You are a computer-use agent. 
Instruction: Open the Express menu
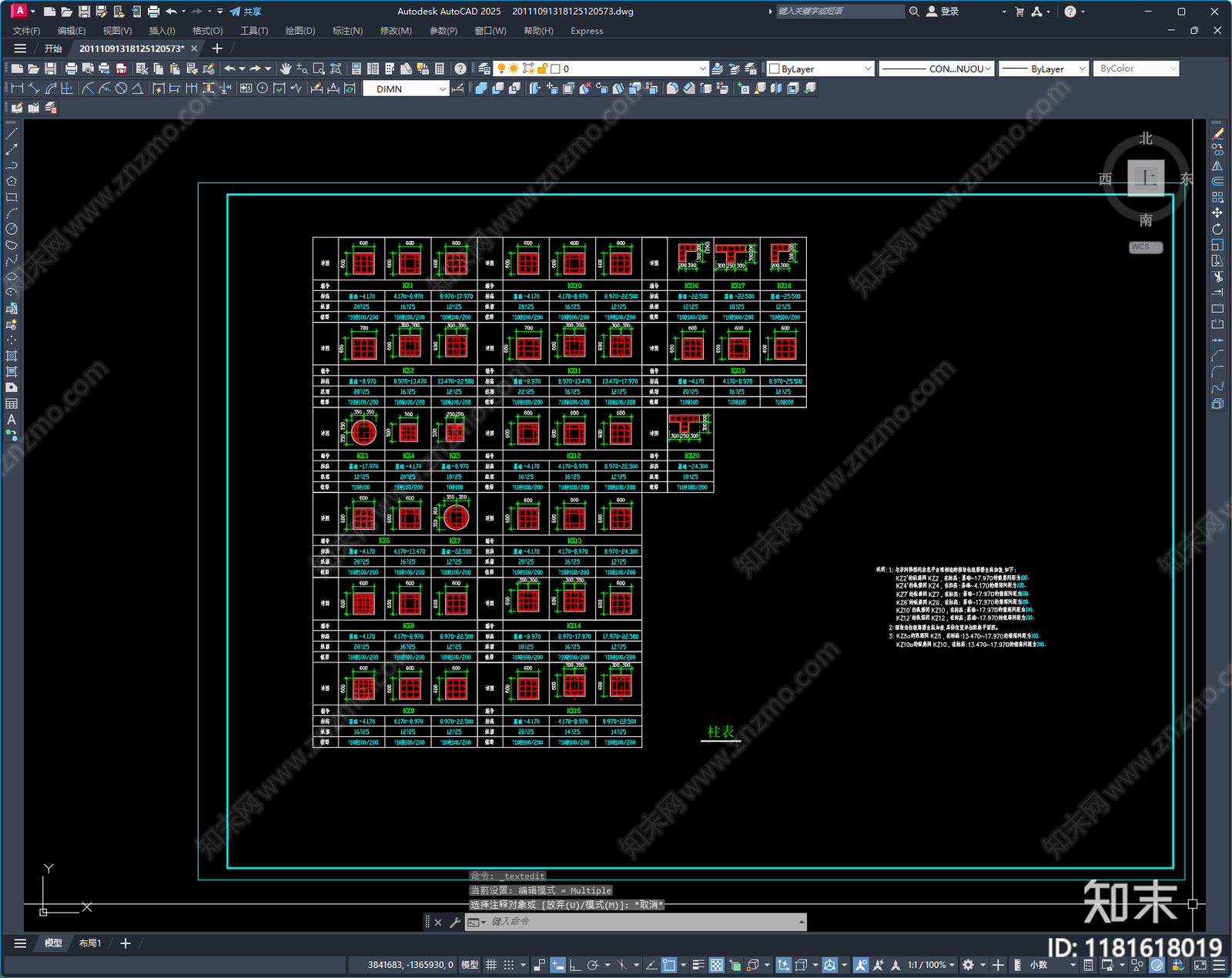pyautogui.click(x=587, y=31)
